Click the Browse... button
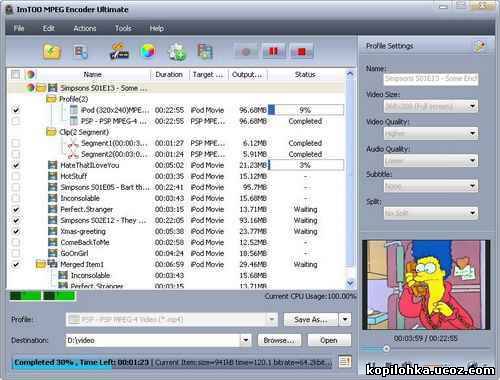 click(279, 340)
